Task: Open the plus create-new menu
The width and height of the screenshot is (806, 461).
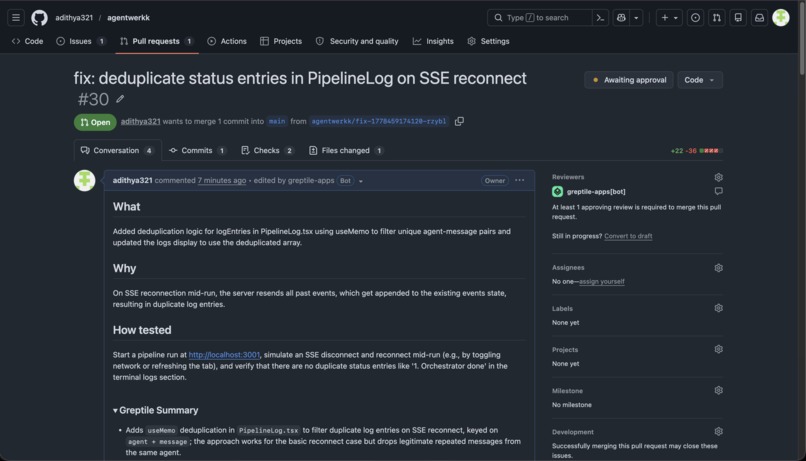Action: (669, 17)
